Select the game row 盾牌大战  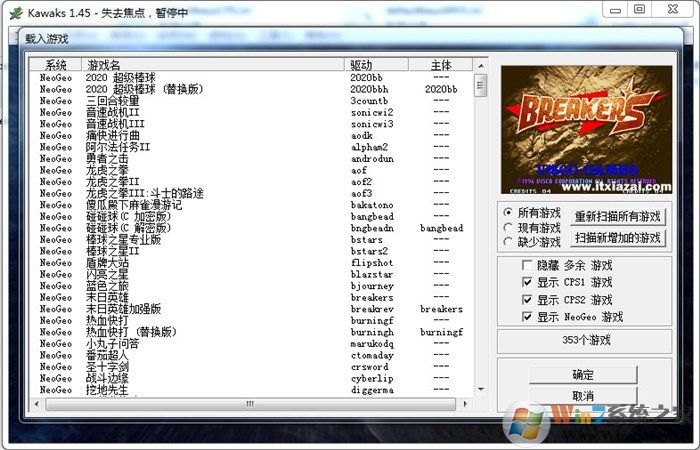pos(250,263)
